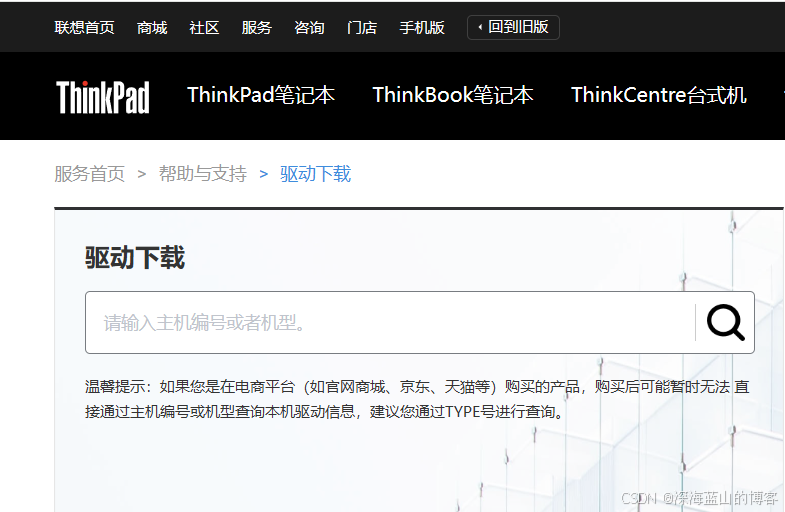
Task: Go to 社区 link
Action: 204,28
